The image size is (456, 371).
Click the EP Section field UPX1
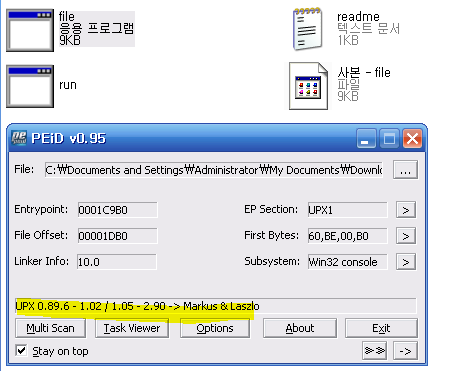coord(348,210)
